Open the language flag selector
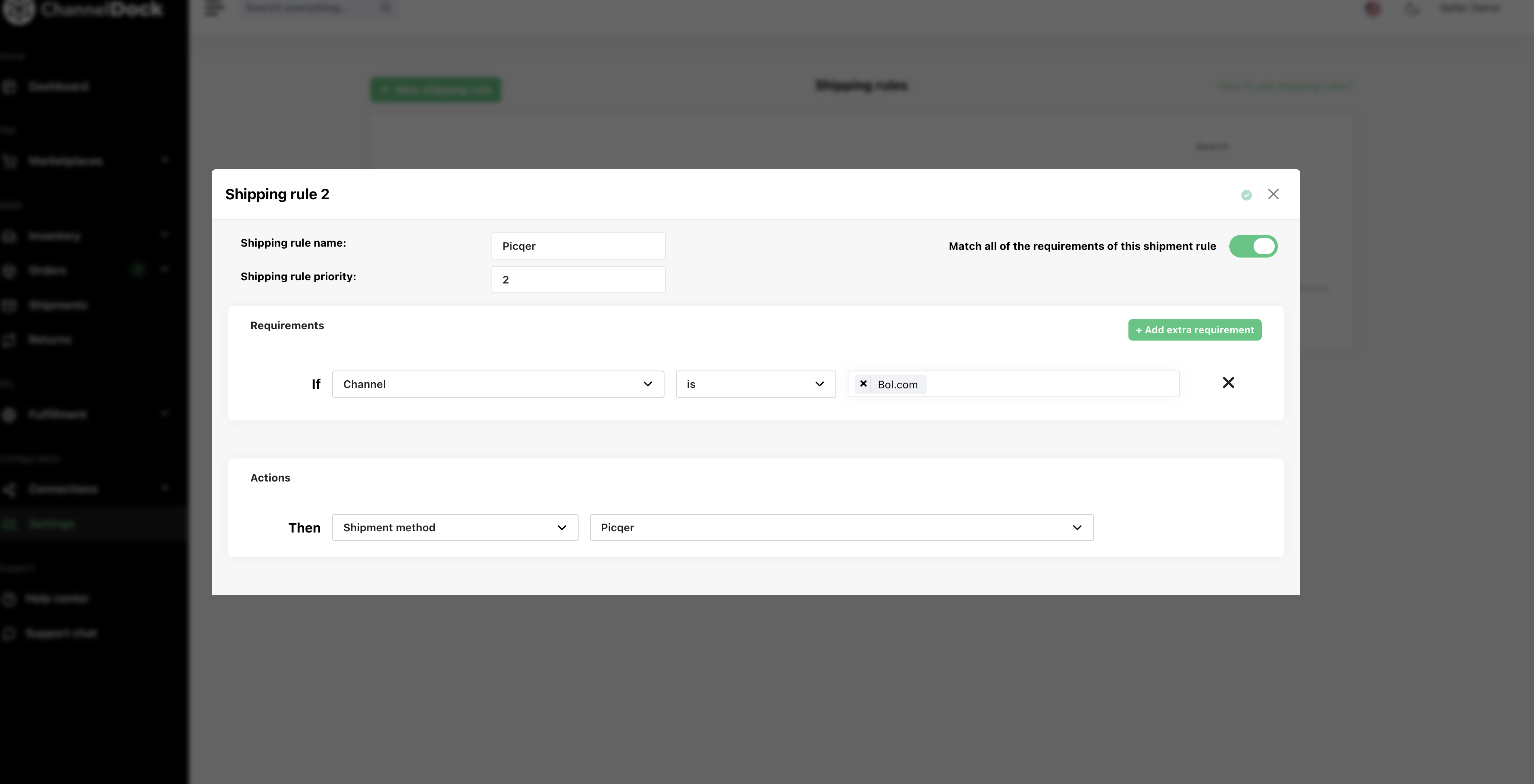The height and width of the screenshot is (784, 1534). 1373,9
